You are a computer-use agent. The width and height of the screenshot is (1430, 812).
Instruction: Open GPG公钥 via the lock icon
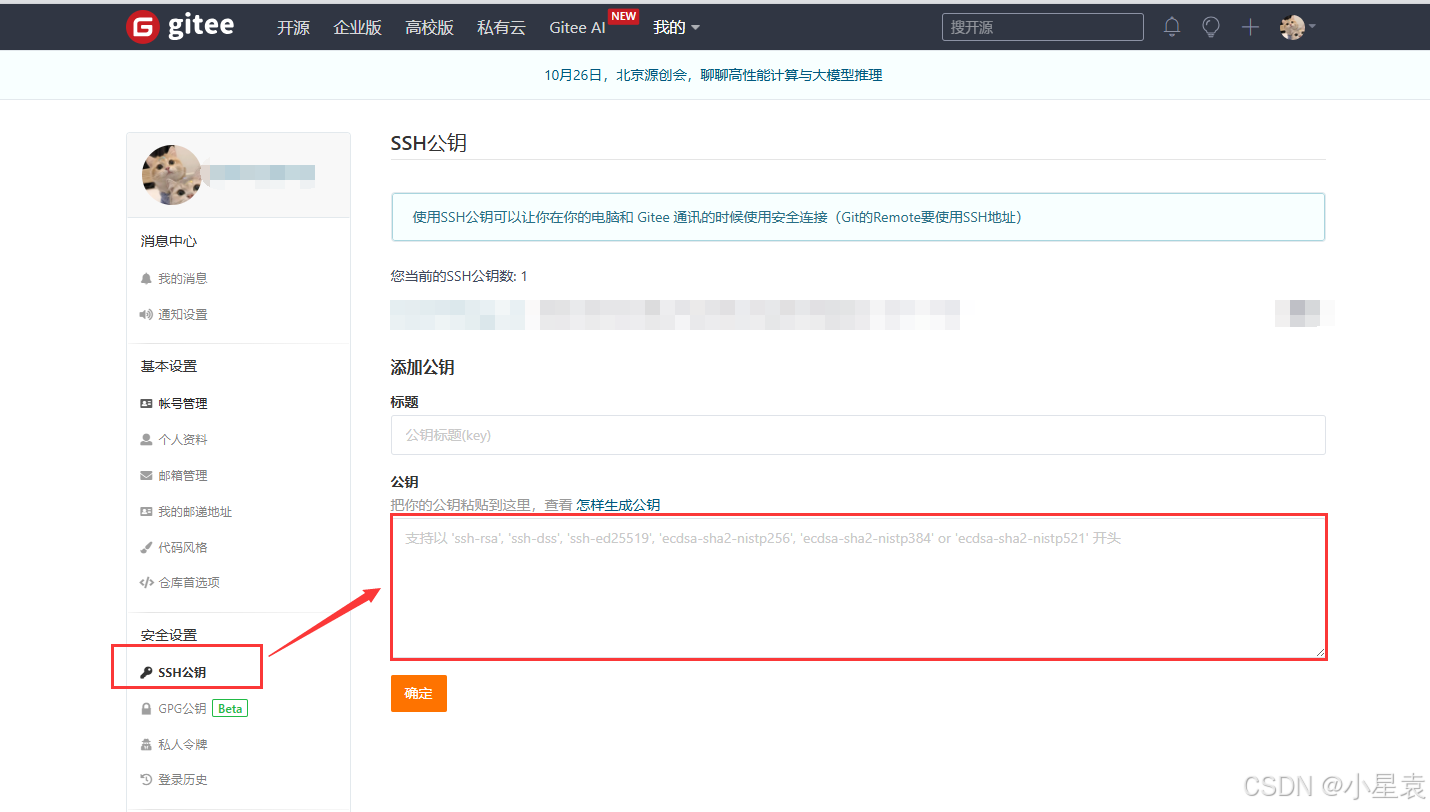(x=147, y=708)
